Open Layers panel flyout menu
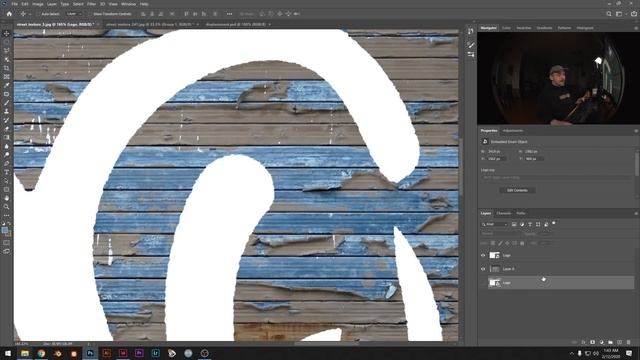The width and height of the screenshot is (640, 360). 636,213
